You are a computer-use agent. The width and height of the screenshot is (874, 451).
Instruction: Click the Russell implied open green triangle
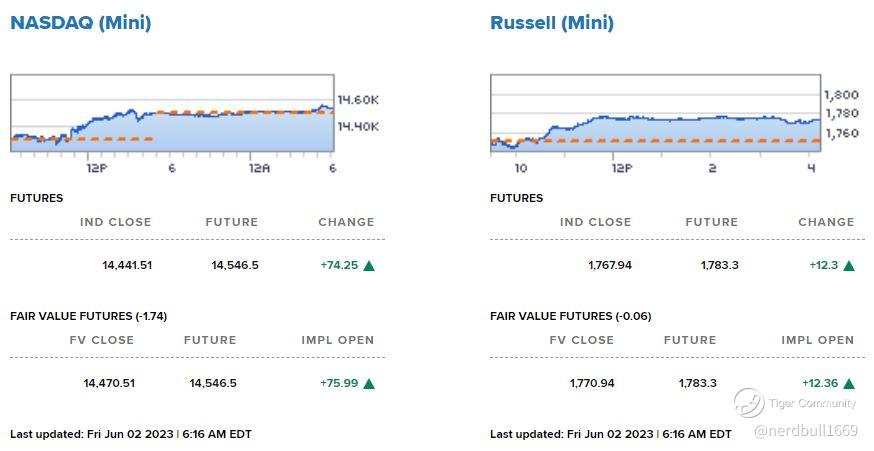[849, 384]
